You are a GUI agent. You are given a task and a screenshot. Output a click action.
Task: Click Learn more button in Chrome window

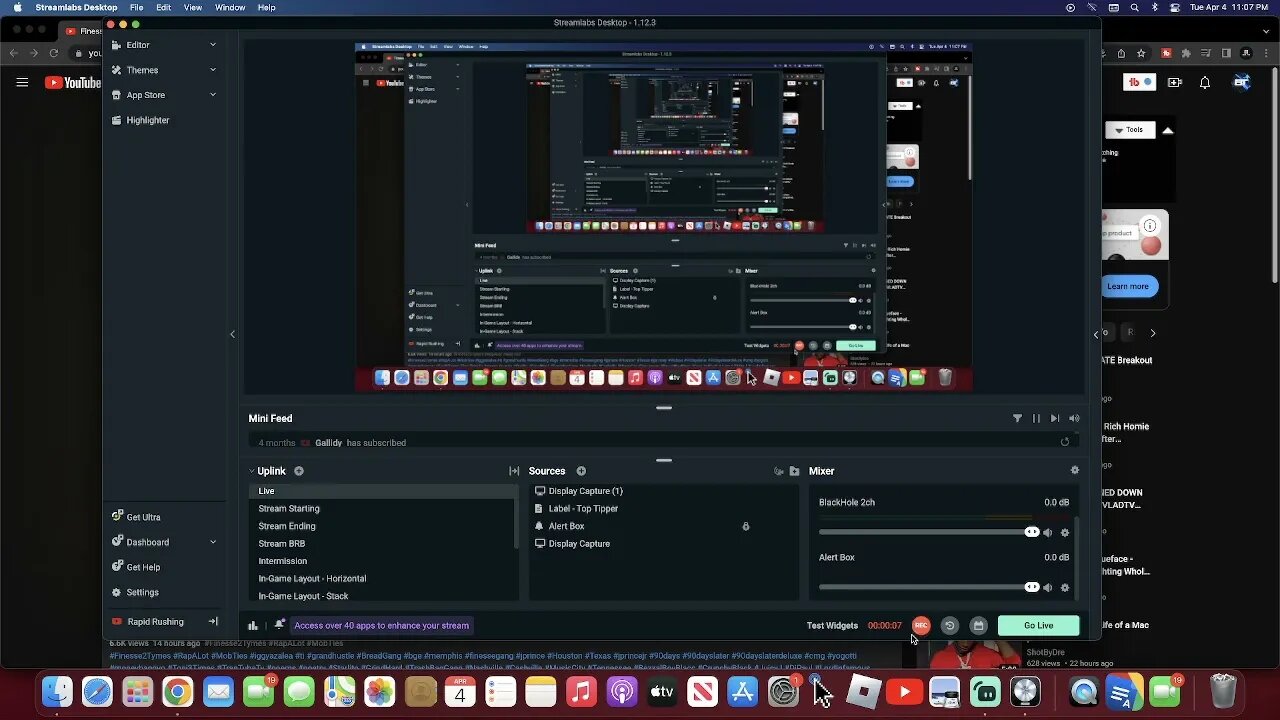tap(1128, 286)
